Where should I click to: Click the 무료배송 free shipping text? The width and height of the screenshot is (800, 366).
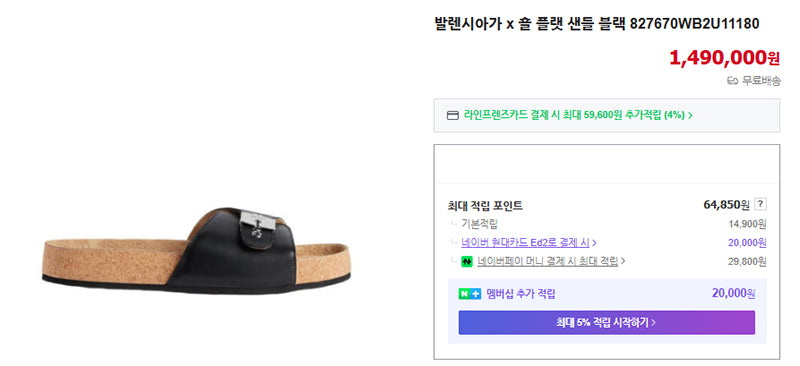[761, 81]
